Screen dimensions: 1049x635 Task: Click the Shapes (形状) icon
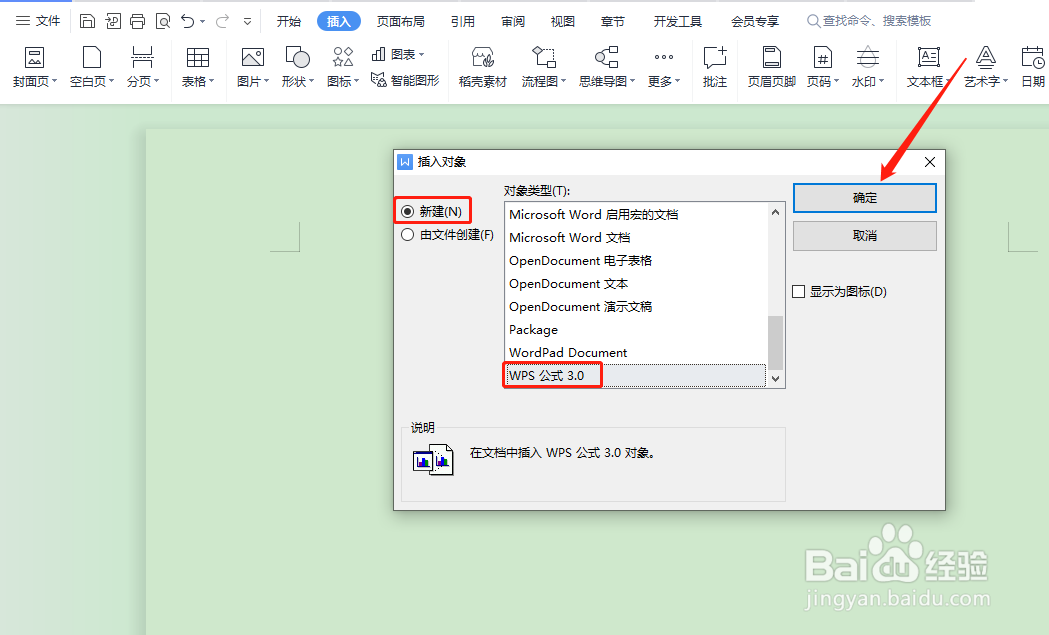(297, 58)
